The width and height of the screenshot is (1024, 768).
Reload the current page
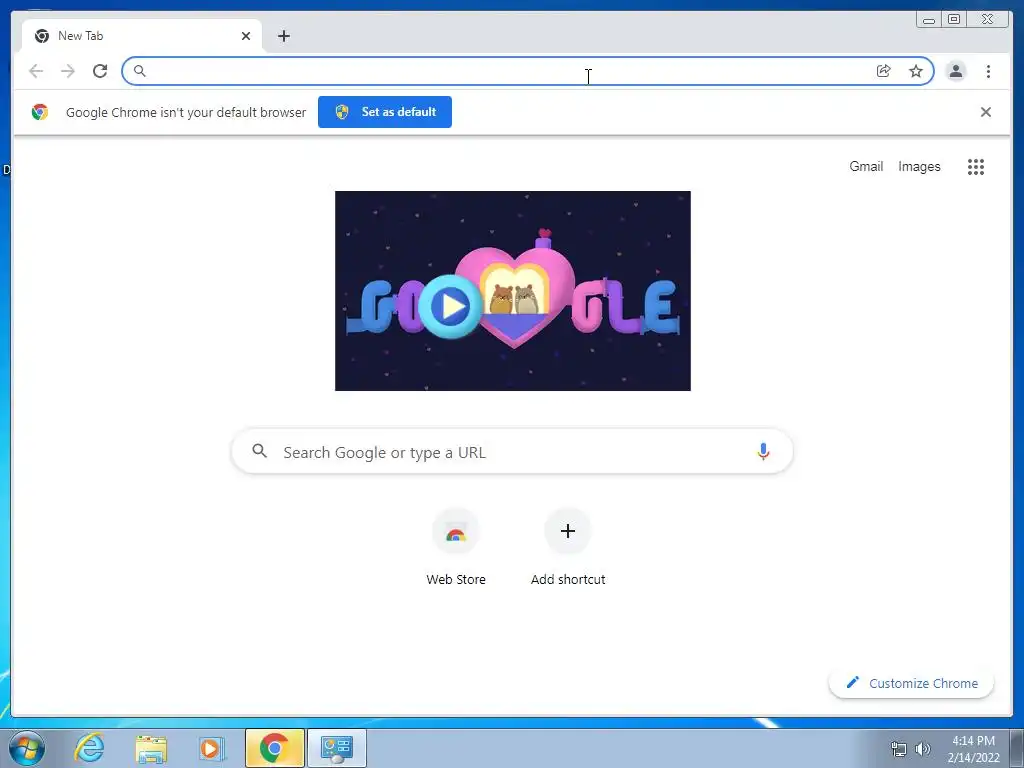point(100,71)
